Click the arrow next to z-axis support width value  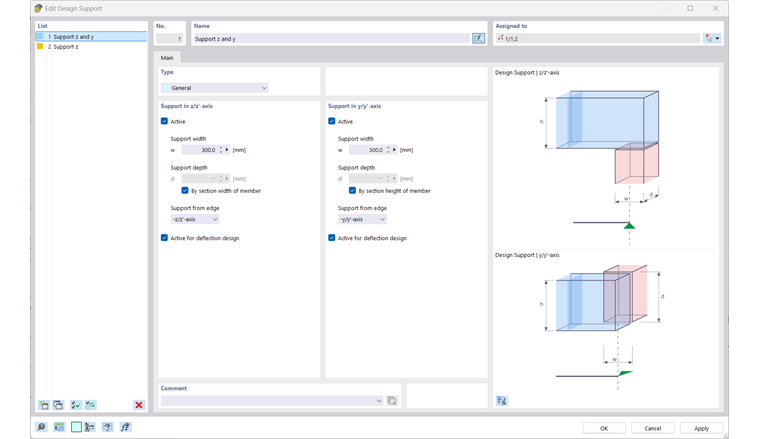click(227, 150)
